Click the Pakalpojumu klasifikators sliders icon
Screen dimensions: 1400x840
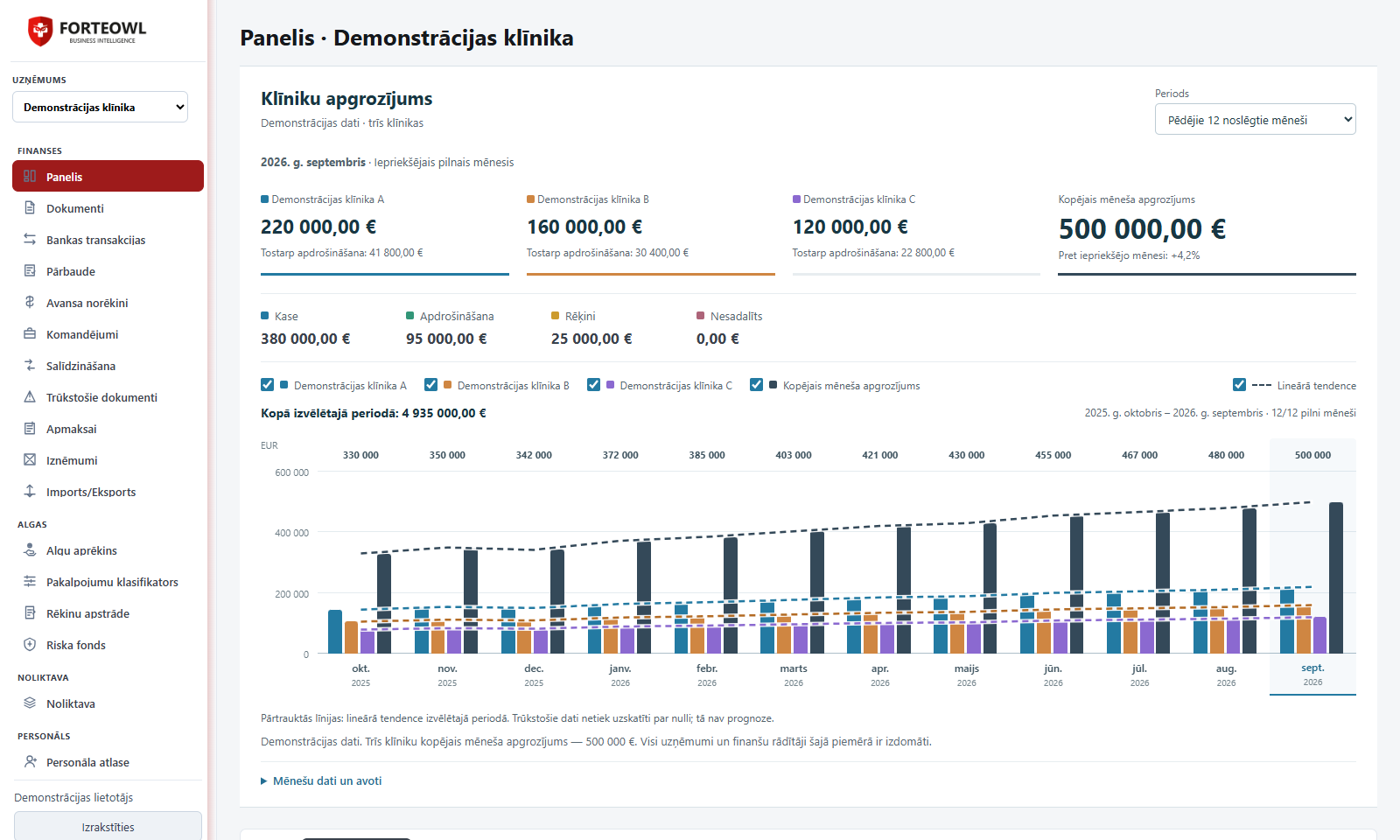pyautogui.click(x=30, y=582)
